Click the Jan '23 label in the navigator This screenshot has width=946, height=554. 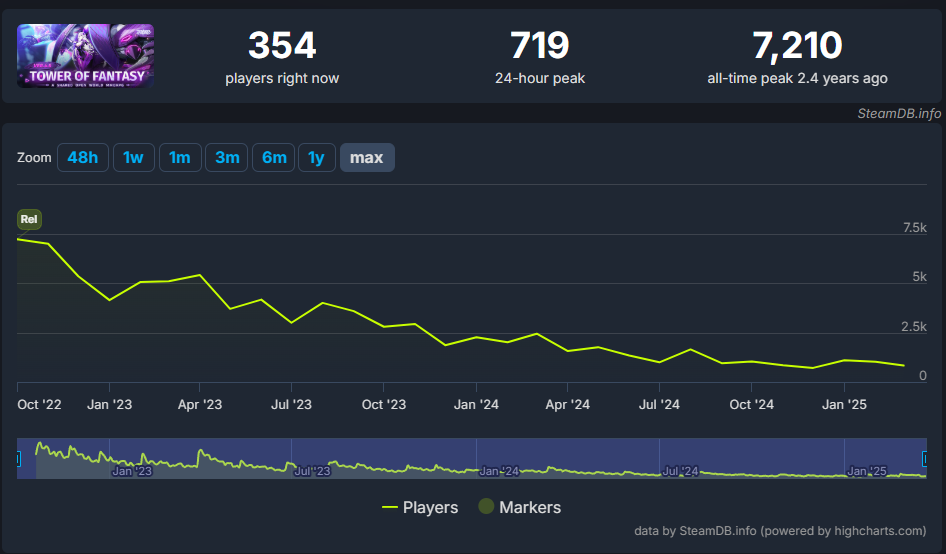pos(132,471)
